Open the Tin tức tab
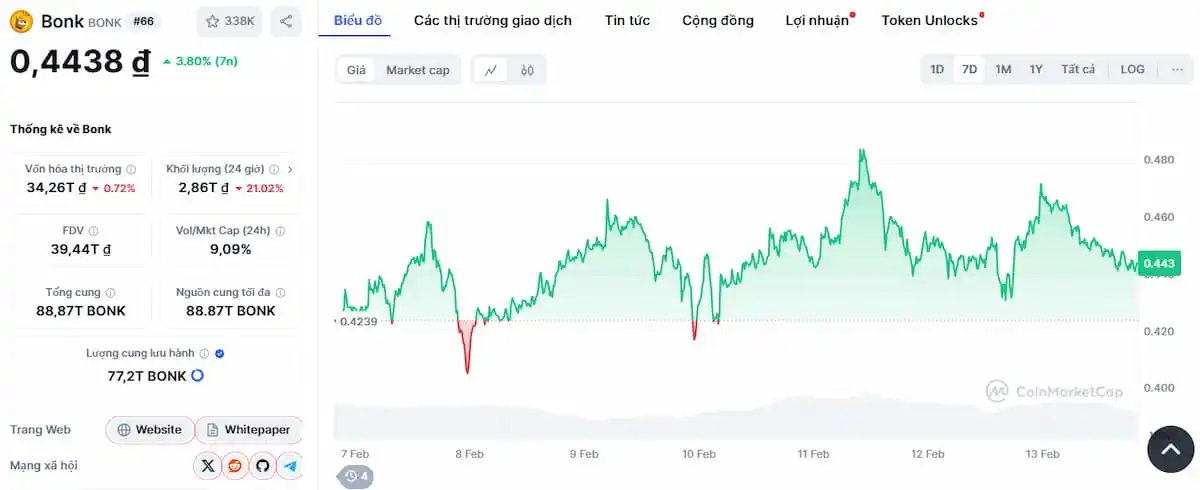The image size is (1200, 490). point(627,20)
